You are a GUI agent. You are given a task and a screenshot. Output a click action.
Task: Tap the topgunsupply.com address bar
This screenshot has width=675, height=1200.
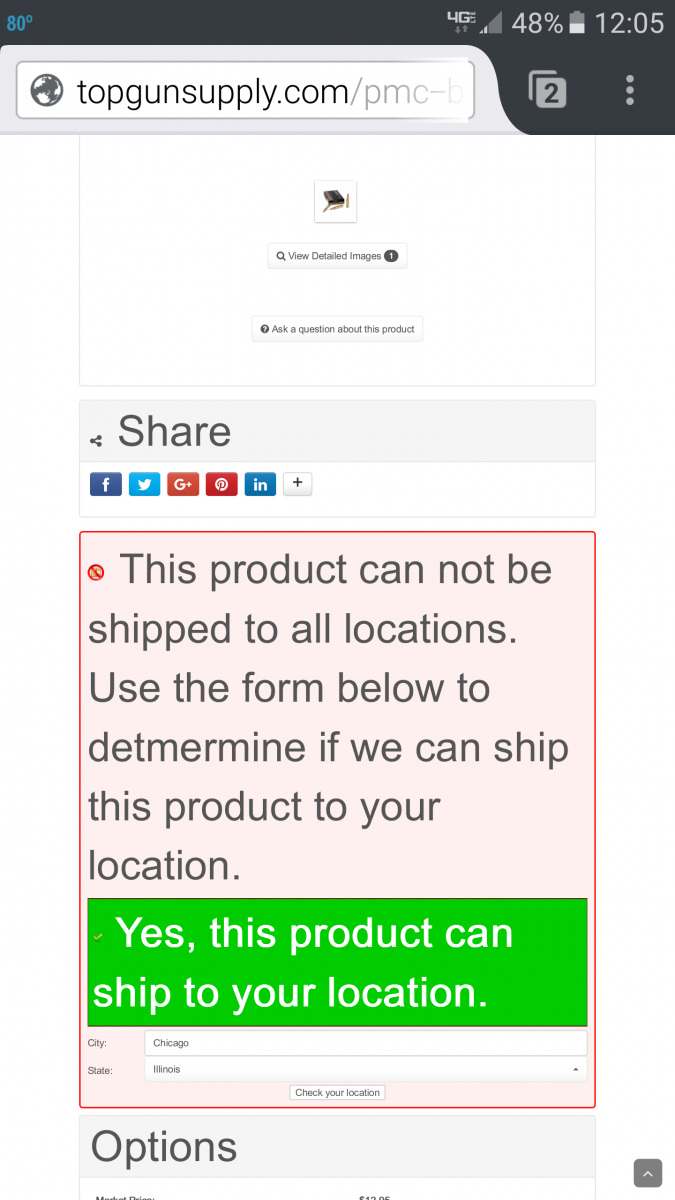(268, 92)
